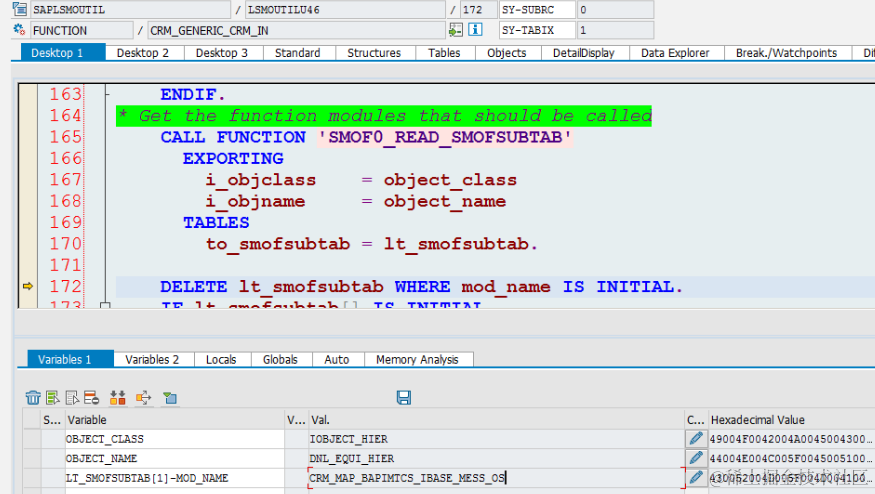Click the save icon above the Val. column
875x494 pixels.
point(403,397)
